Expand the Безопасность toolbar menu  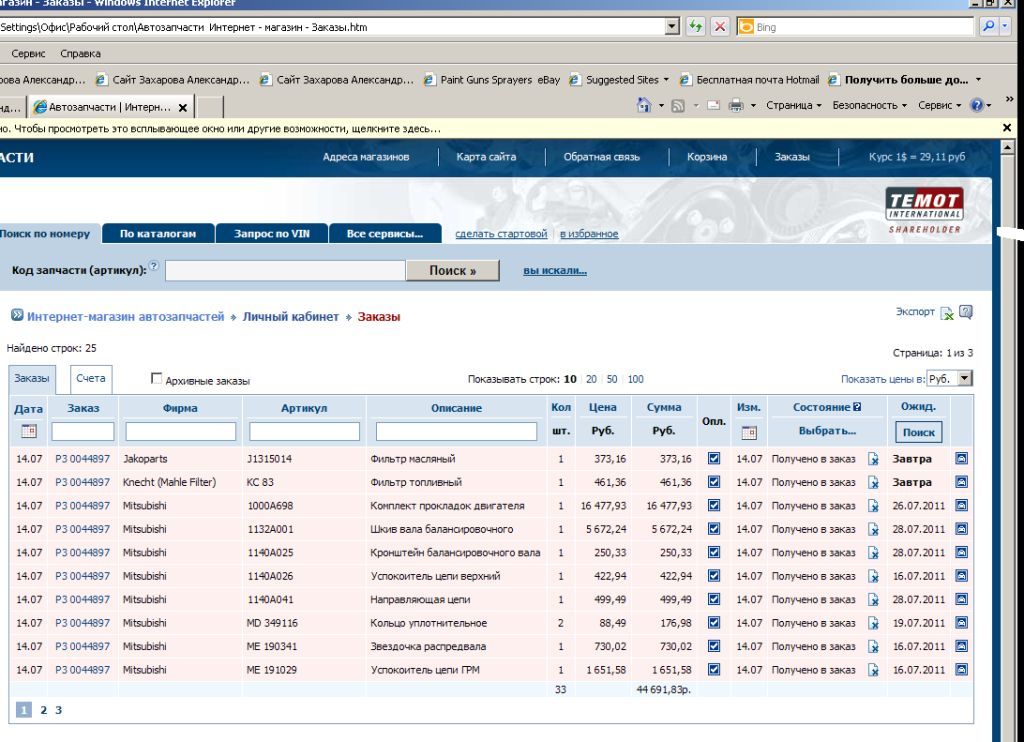870,105
